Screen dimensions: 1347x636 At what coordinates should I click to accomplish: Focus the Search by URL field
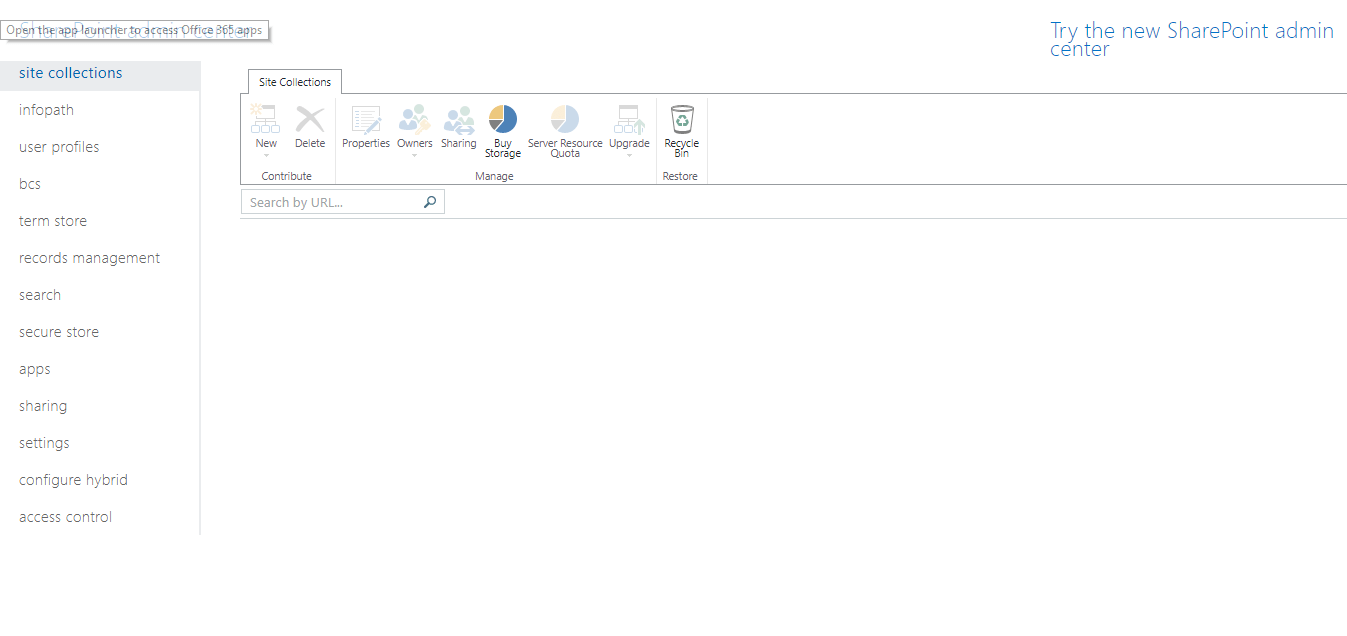[x=343, y=202]
